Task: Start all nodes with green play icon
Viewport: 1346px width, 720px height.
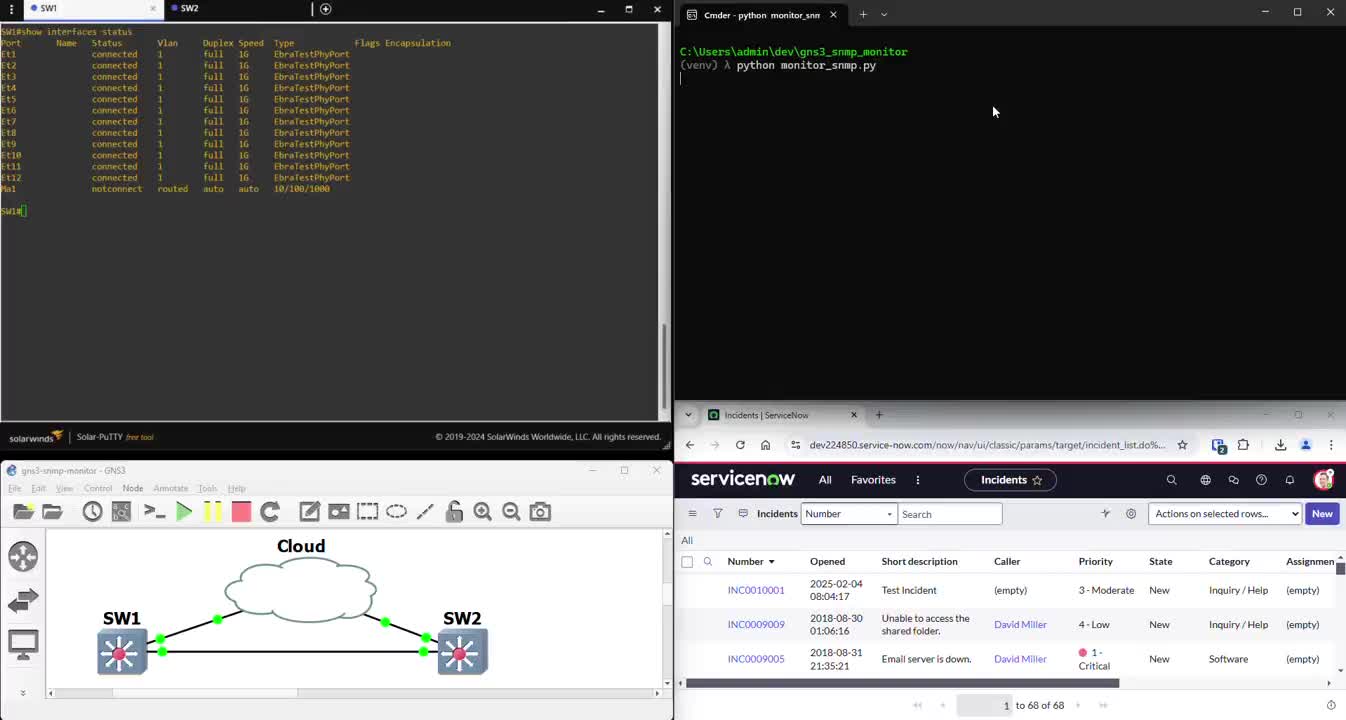Action: 184,512
